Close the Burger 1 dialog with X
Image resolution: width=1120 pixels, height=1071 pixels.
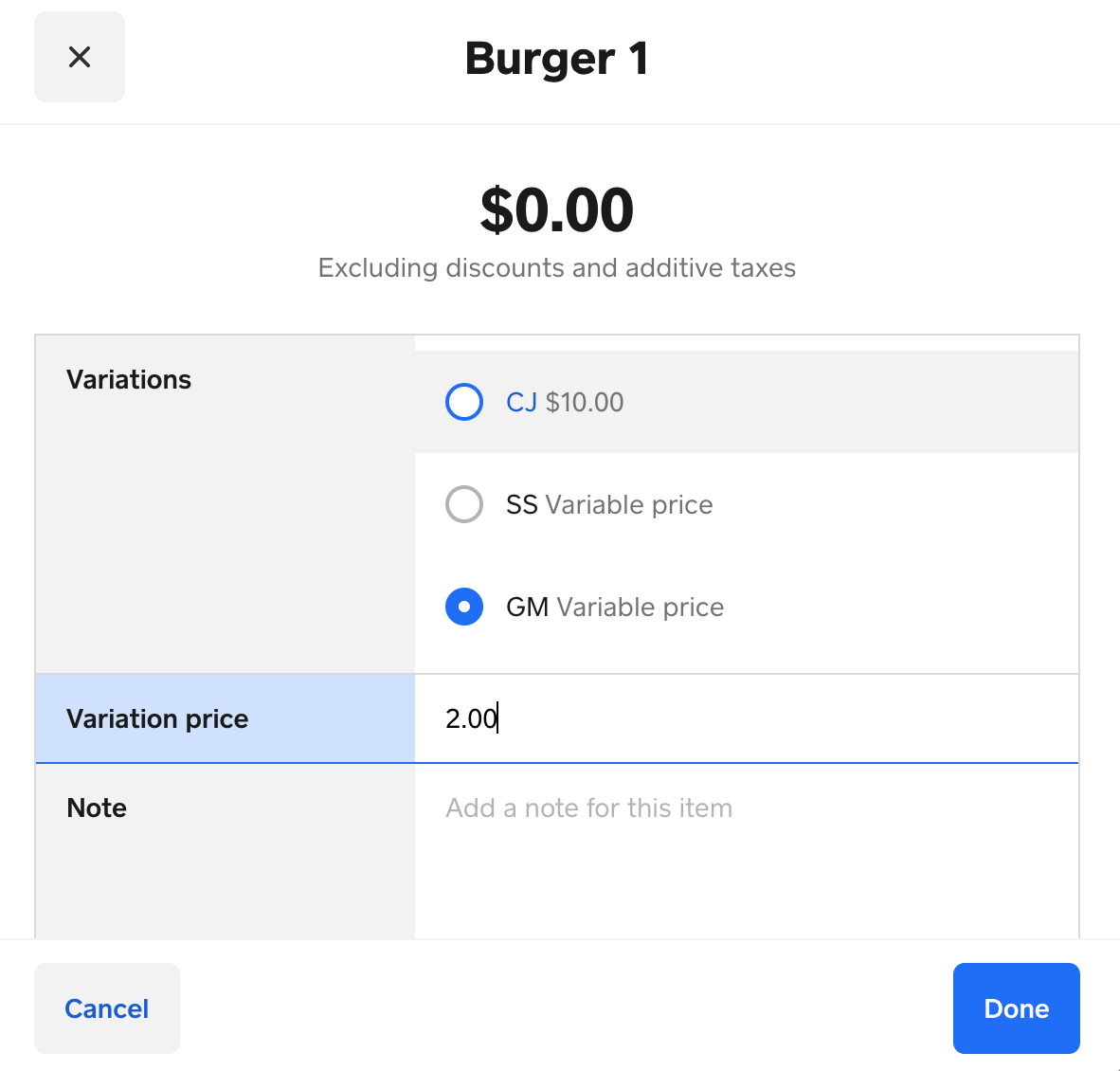[x=80, y=57]
